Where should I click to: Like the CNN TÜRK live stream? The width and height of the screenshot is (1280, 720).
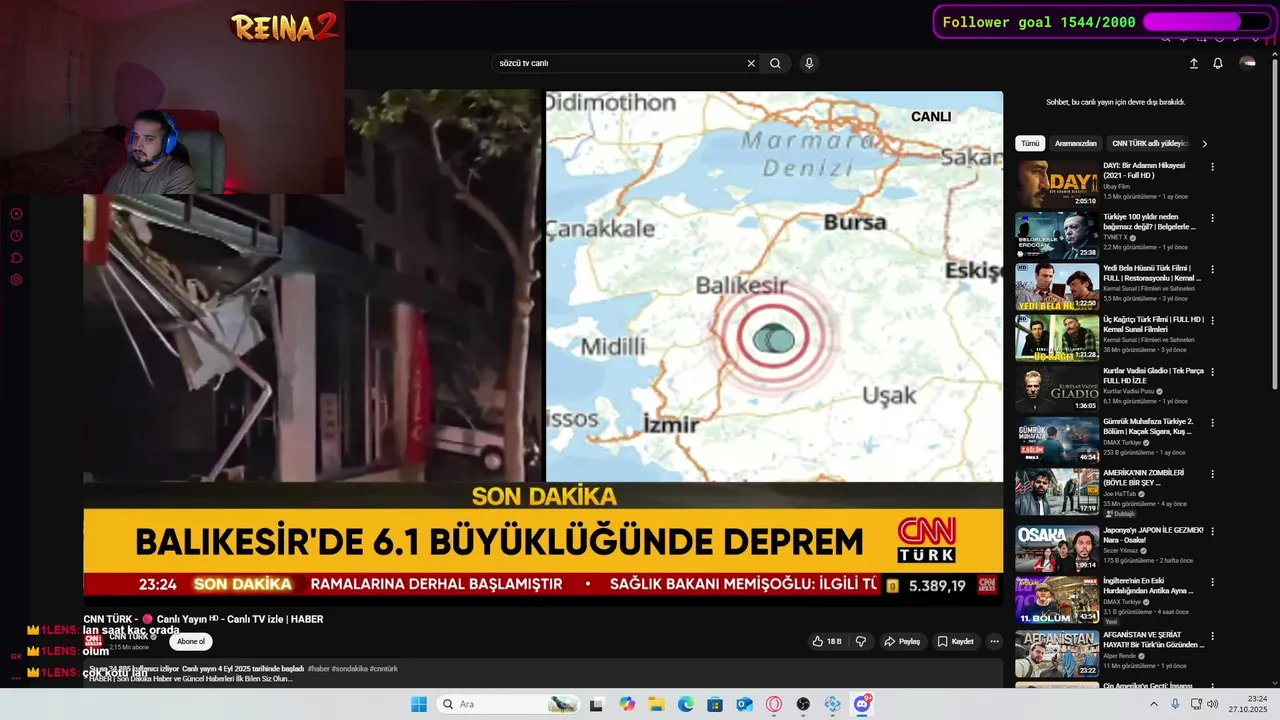point(827,641)
